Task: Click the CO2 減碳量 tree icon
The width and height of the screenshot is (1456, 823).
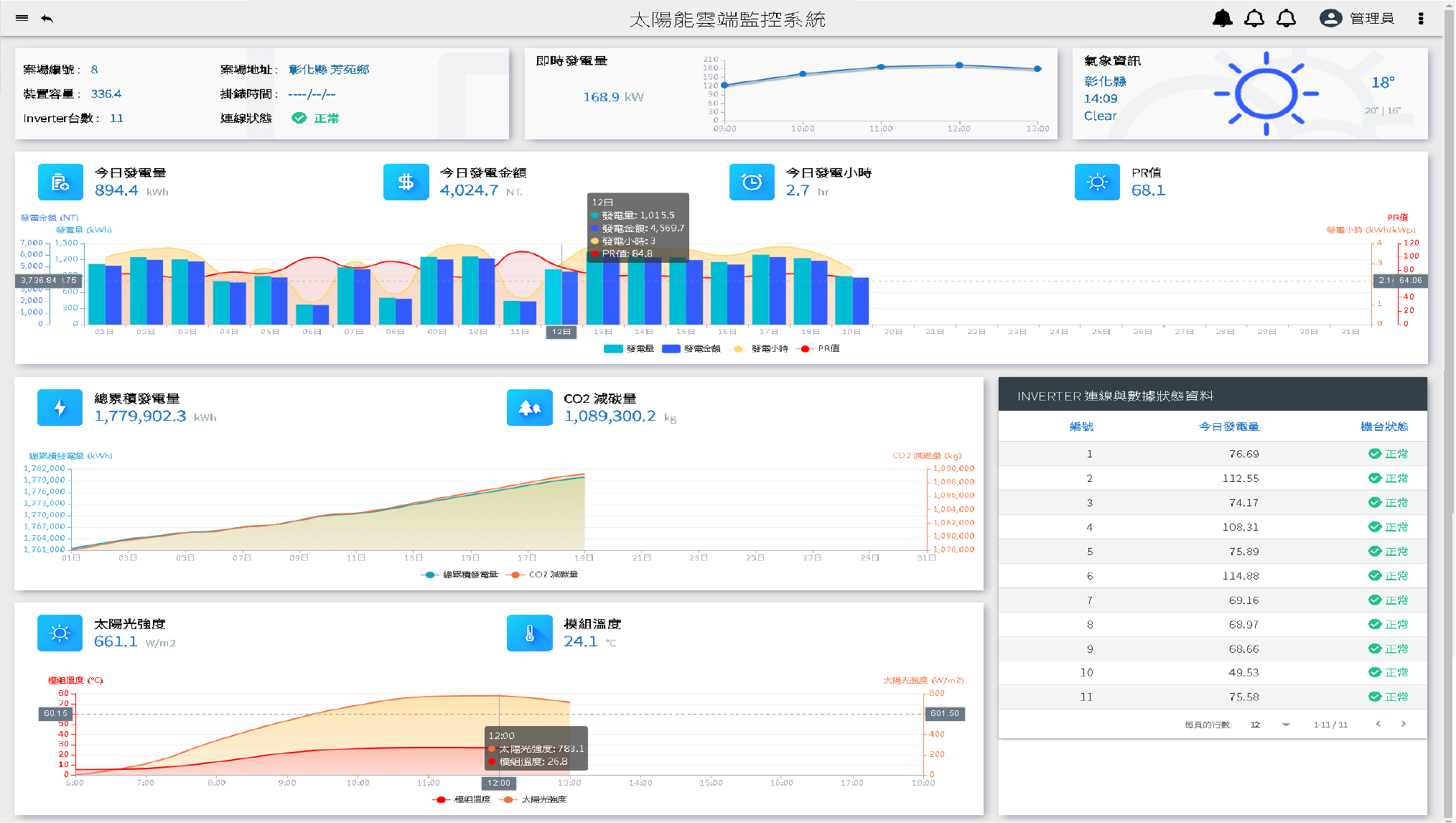Action: (530, 408)
